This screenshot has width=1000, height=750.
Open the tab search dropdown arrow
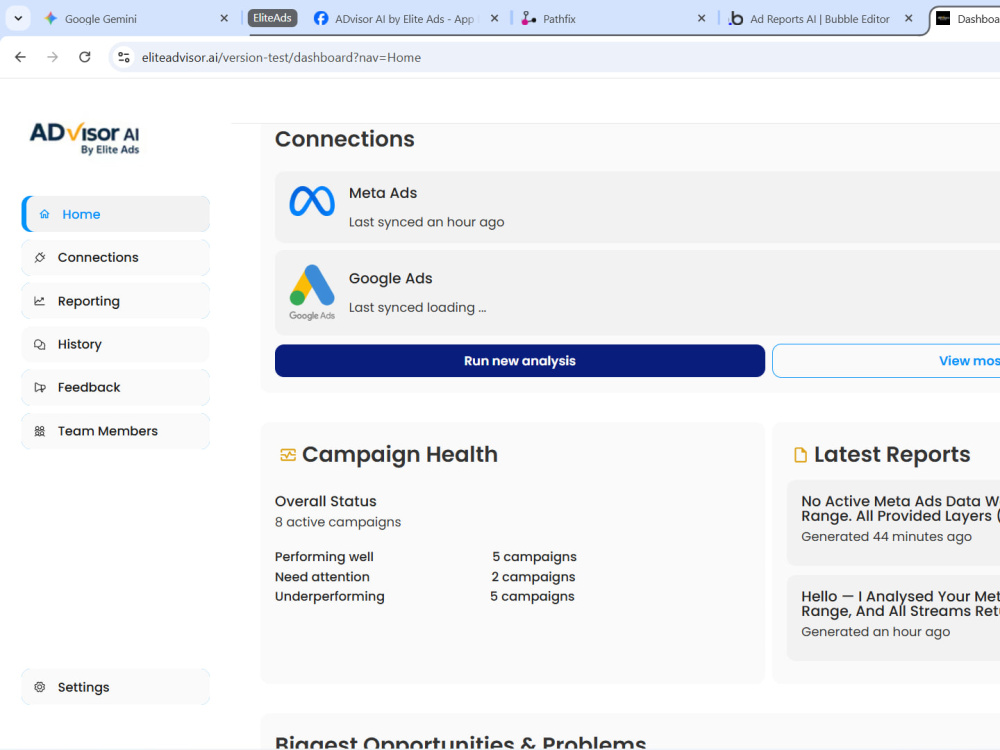[x=18, y=18]
